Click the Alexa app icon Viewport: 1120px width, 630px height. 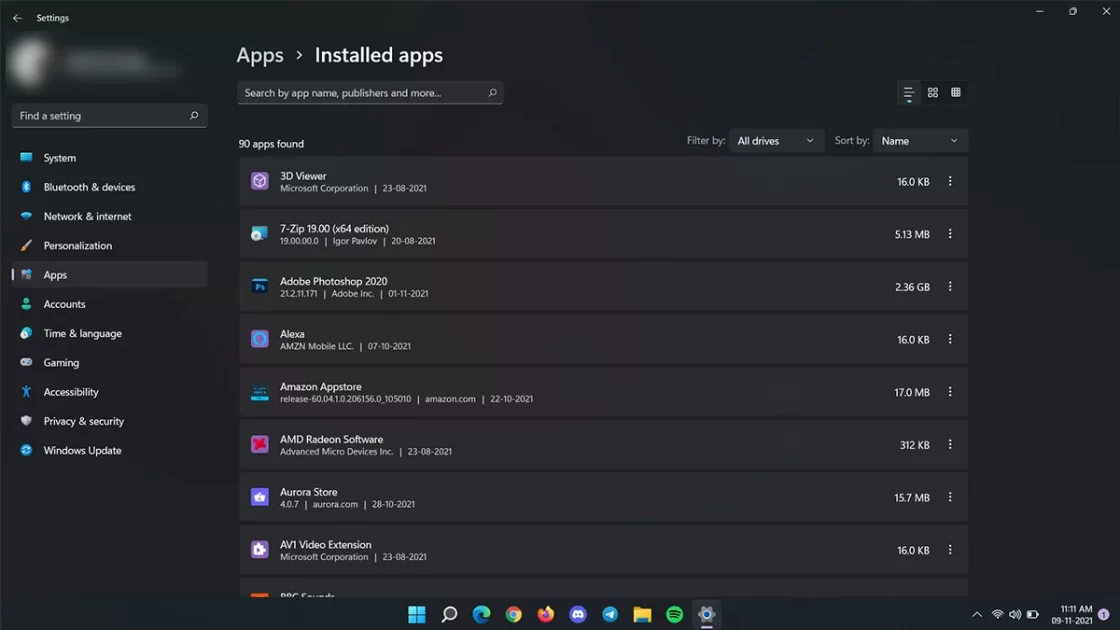[260, 340]
